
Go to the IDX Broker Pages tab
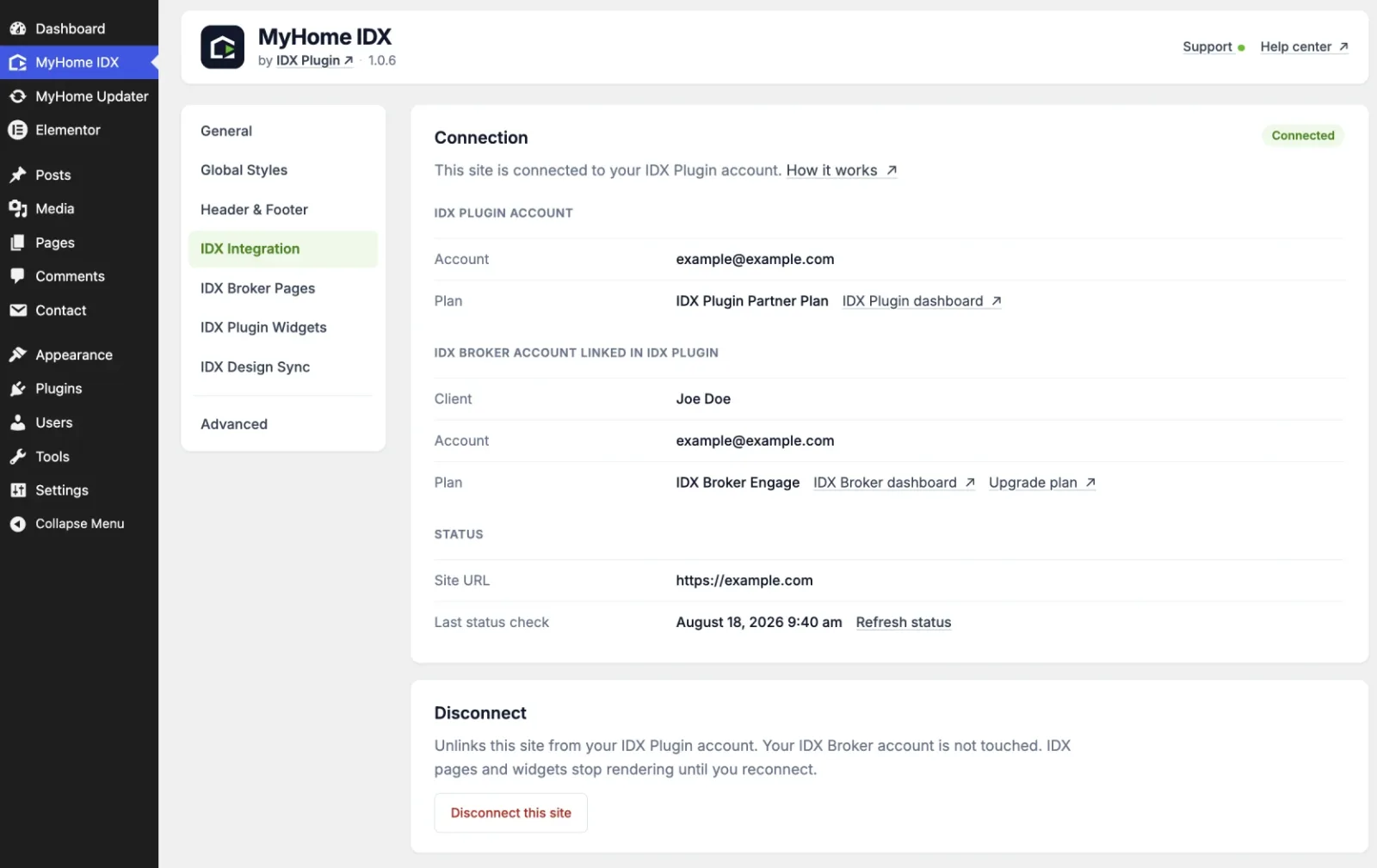(x=283, y=288)
